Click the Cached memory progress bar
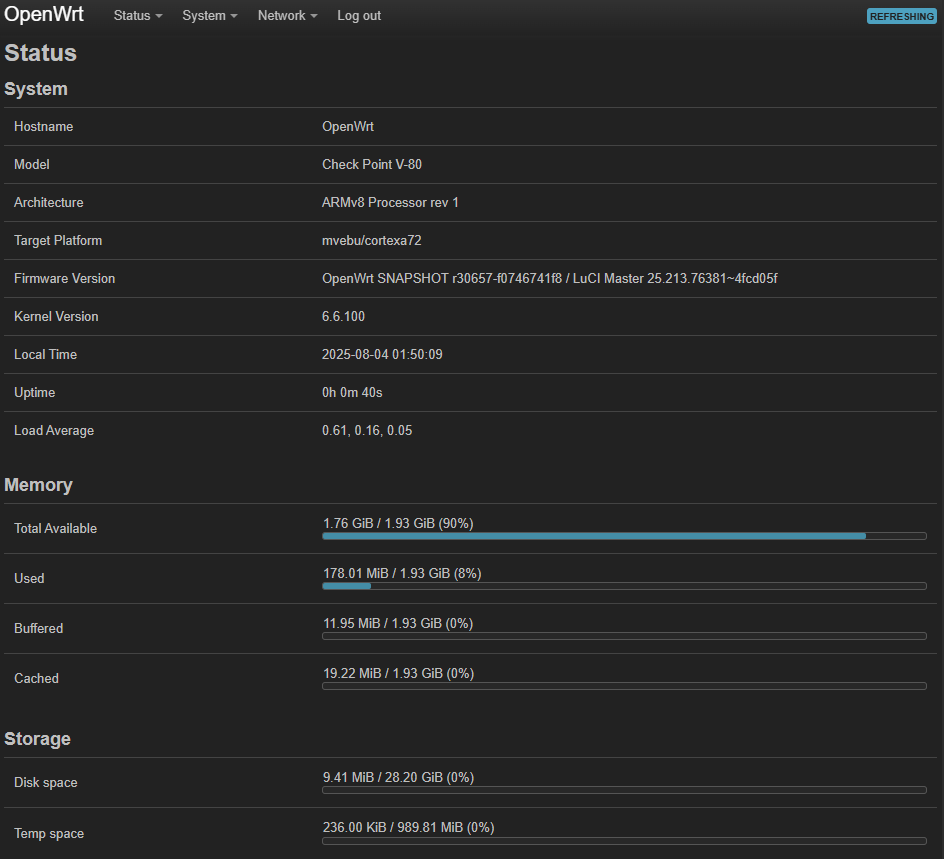The width and height of the screenshot is (944, 859). tap(624, 686)
